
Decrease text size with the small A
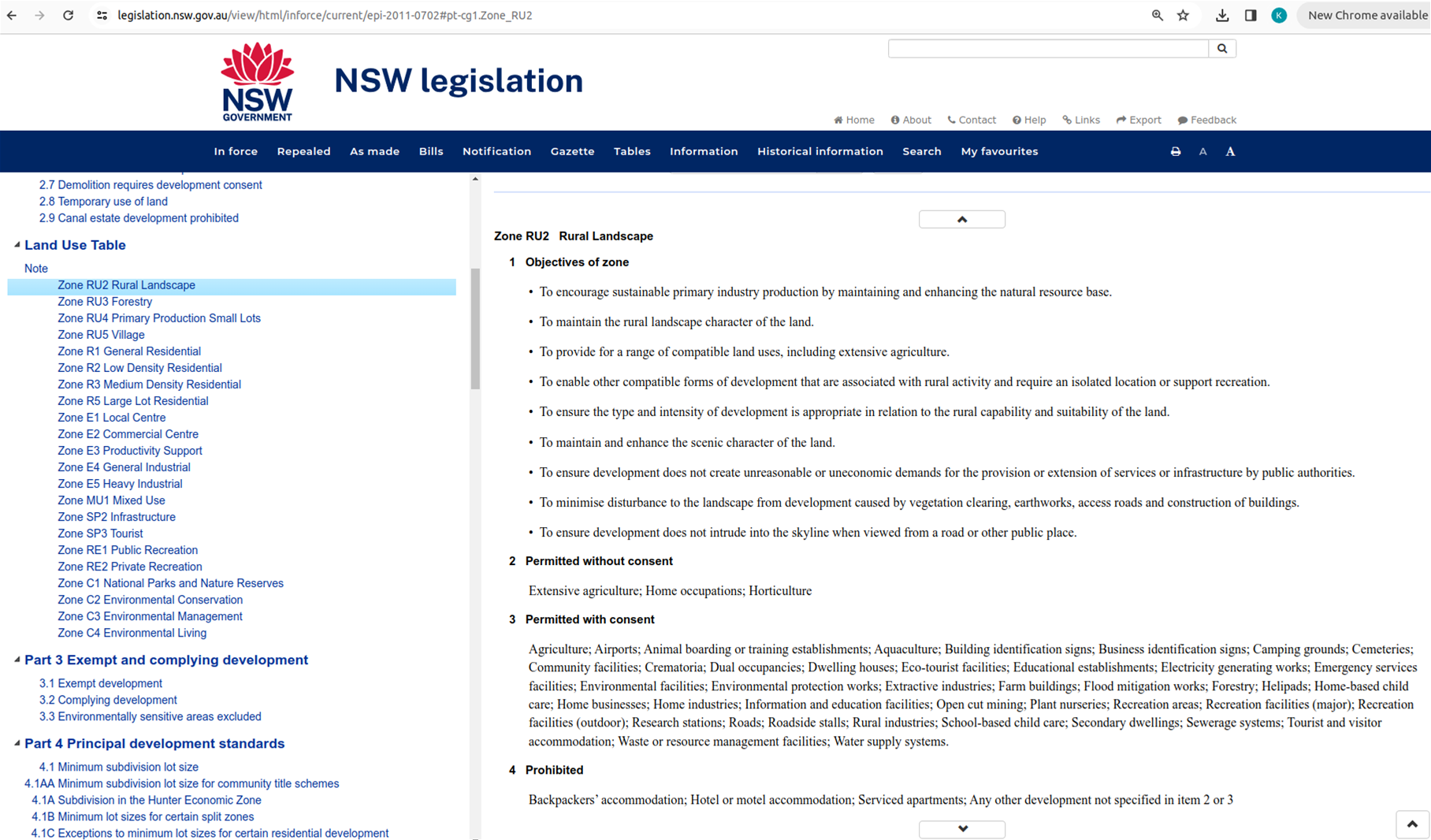(x=1202, y=152)
